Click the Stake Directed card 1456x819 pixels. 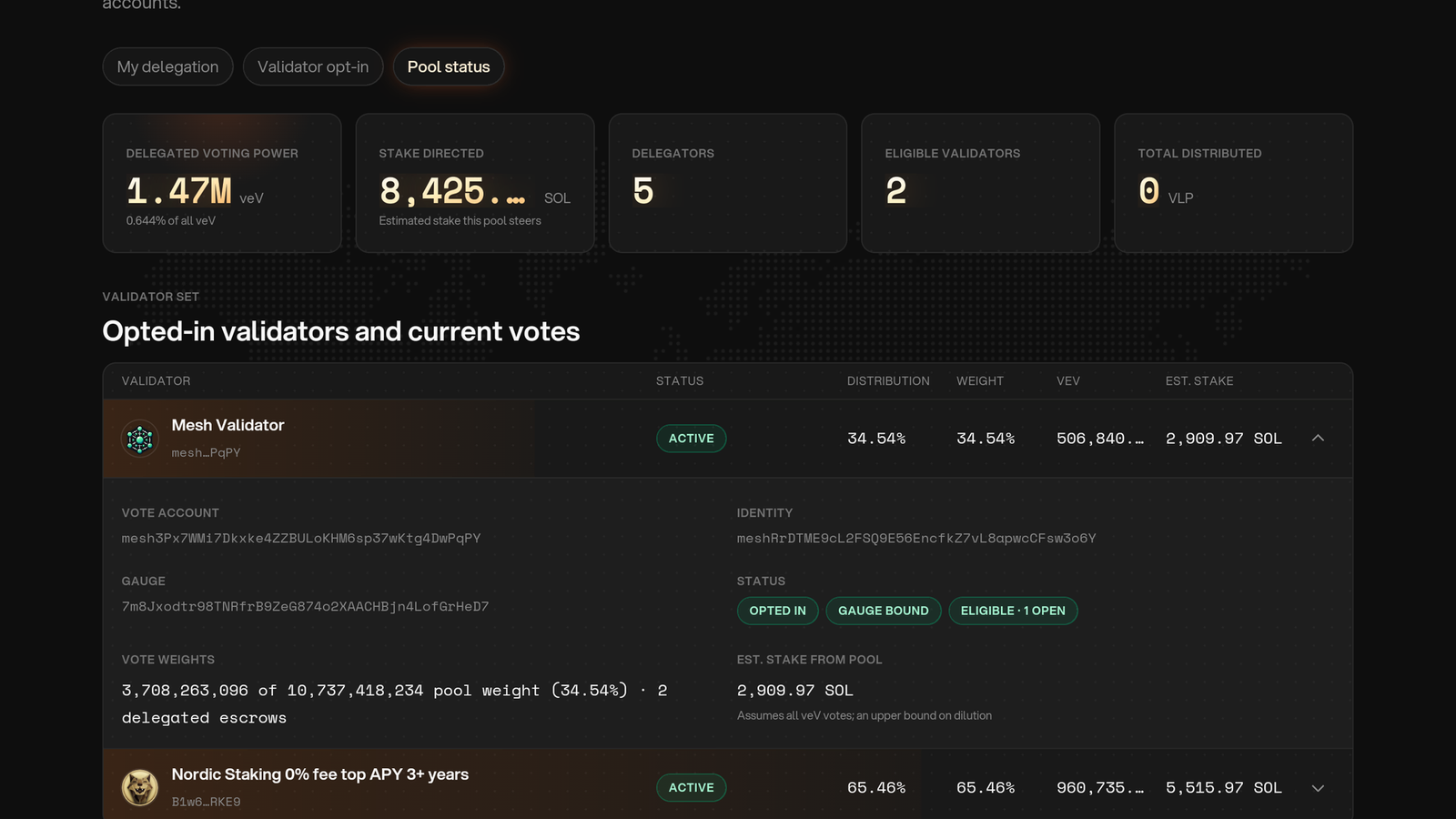[475, 183]
